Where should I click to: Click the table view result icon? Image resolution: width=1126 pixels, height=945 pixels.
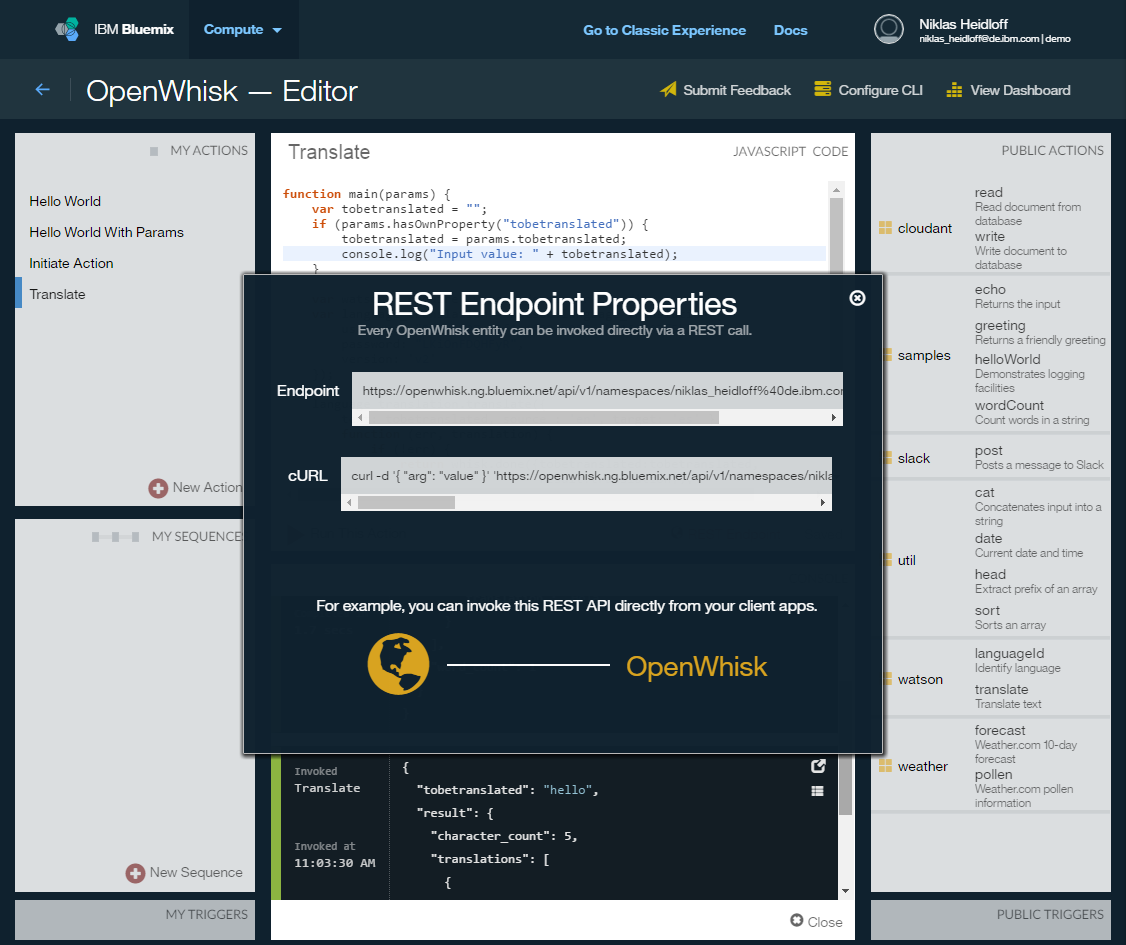tap(817, 791)
